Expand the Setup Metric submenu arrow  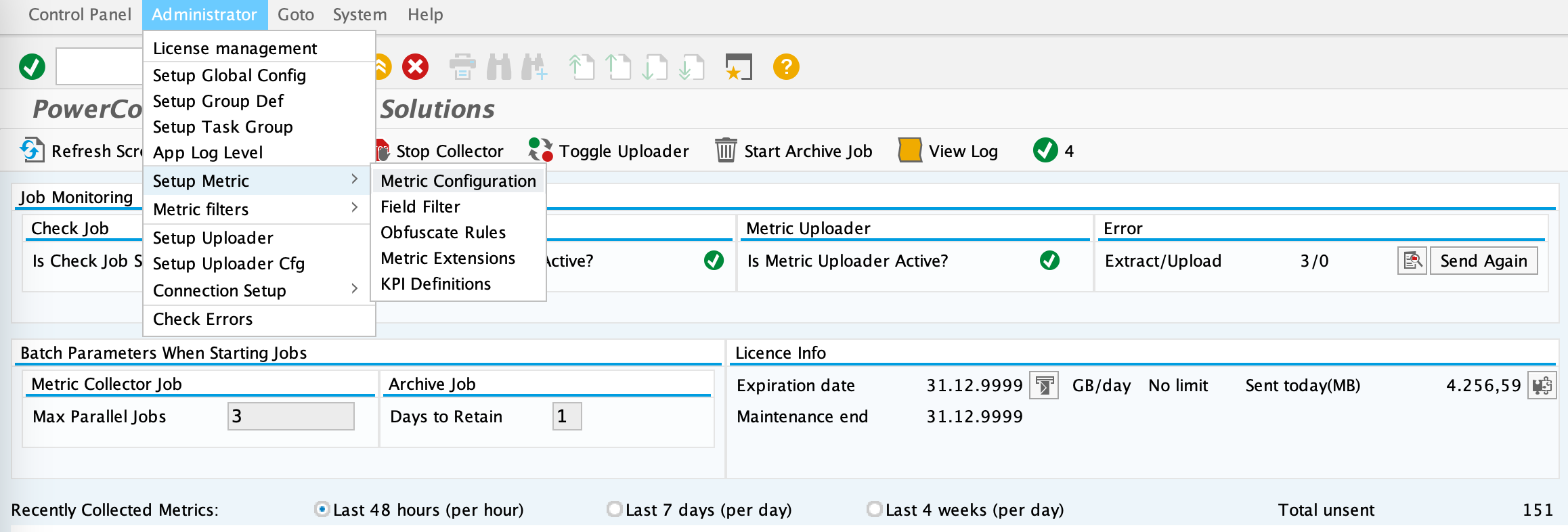point(354,180)
